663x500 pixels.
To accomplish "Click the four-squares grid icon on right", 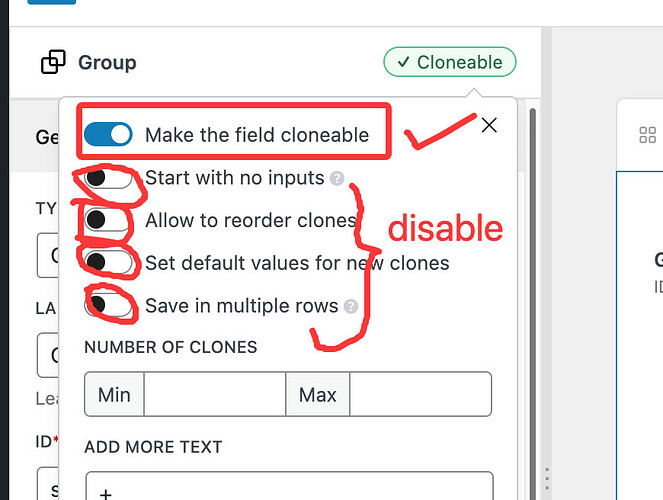I will point(647,135).
